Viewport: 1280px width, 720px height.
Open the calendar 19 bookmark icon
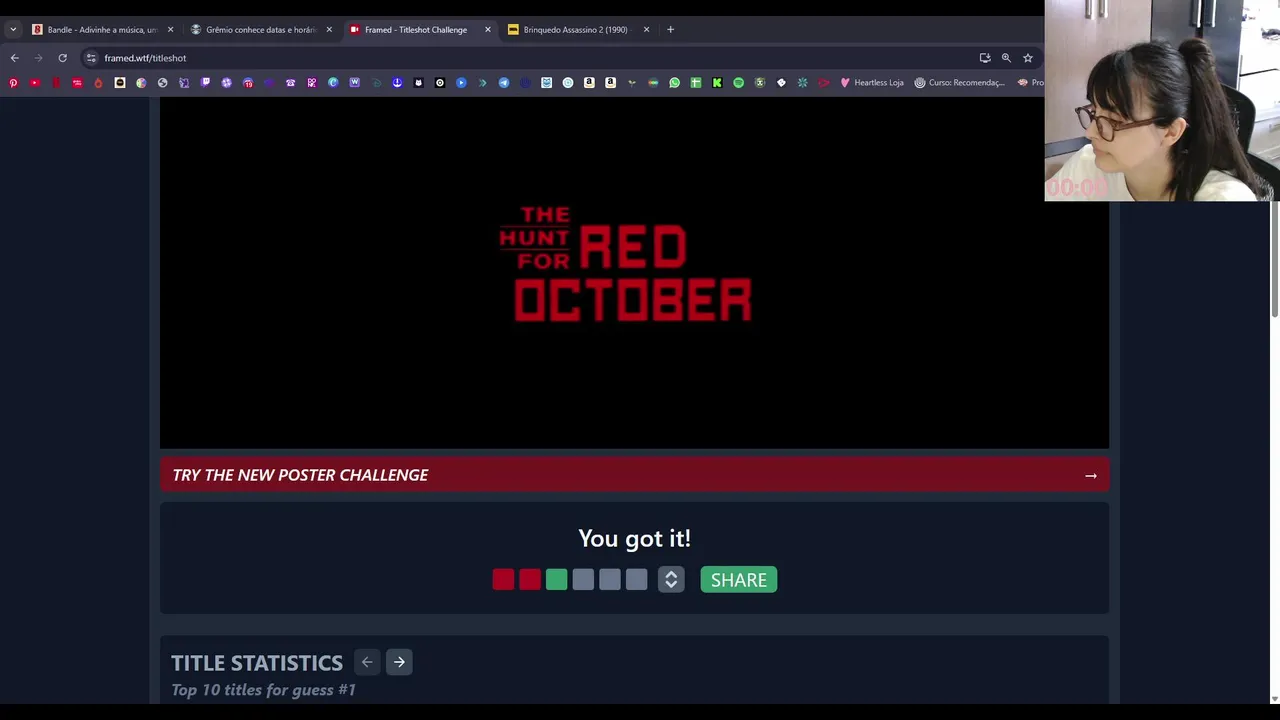247,82
